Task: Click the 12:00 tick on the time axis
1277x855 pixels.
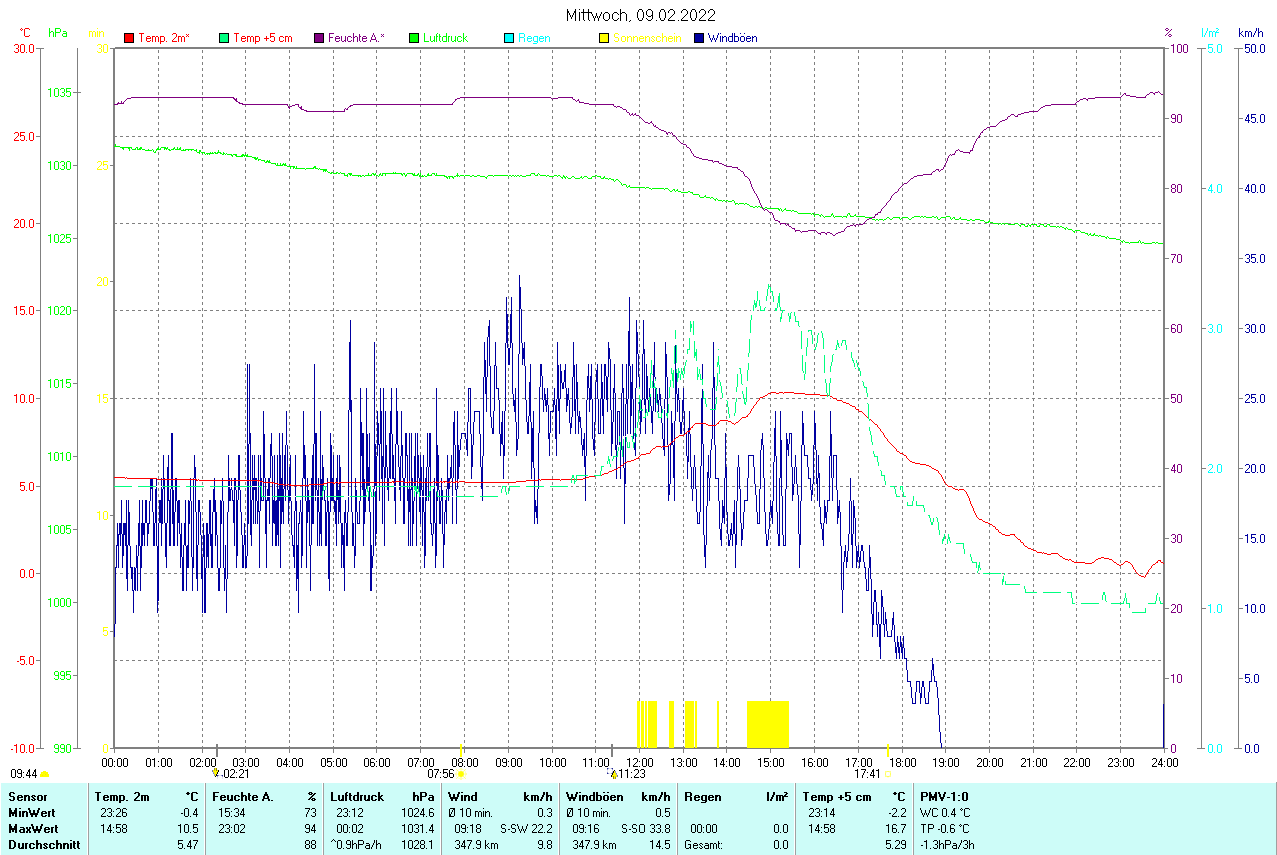Action: (x=639, y=762)
